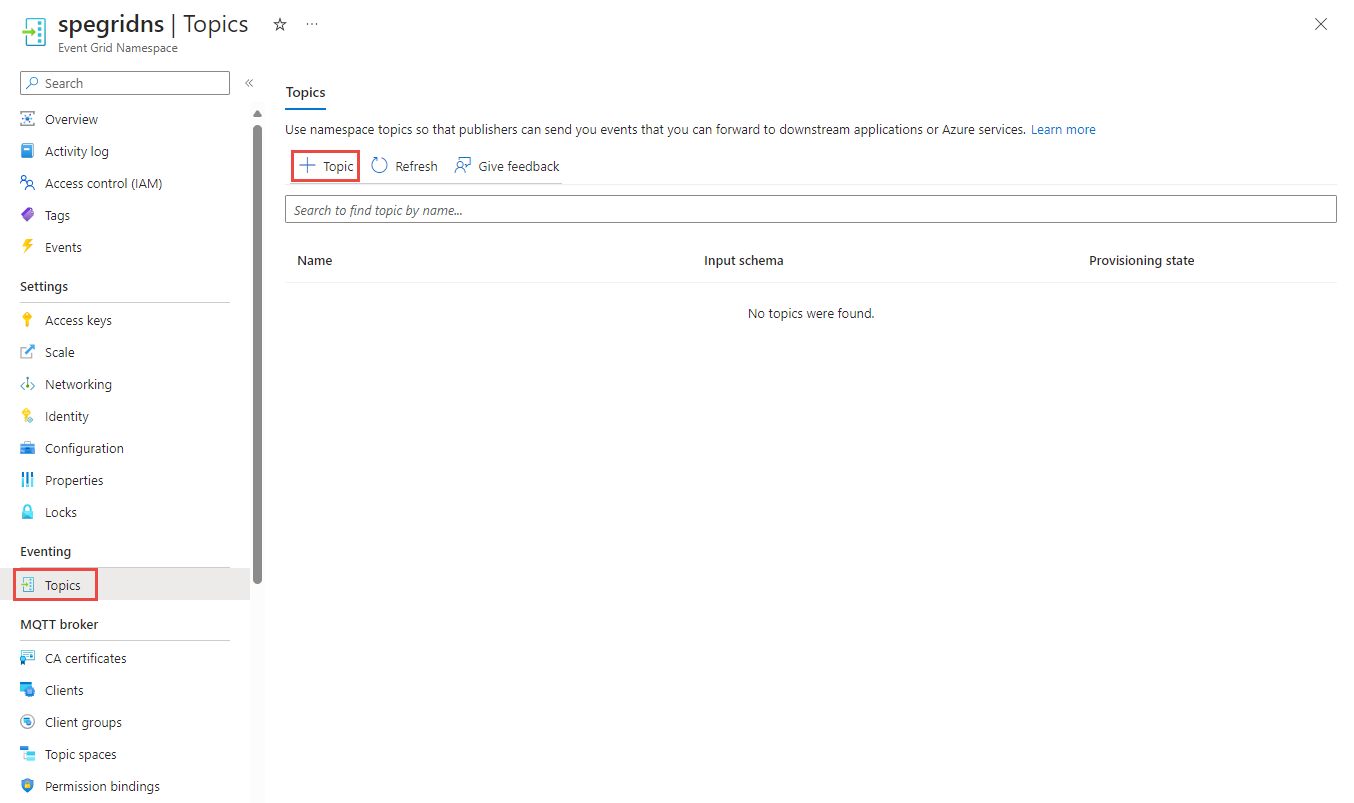The height and width of the screenshot is (803, 1354).
Task: Close the Topics blade with X
Action: 1321,24
